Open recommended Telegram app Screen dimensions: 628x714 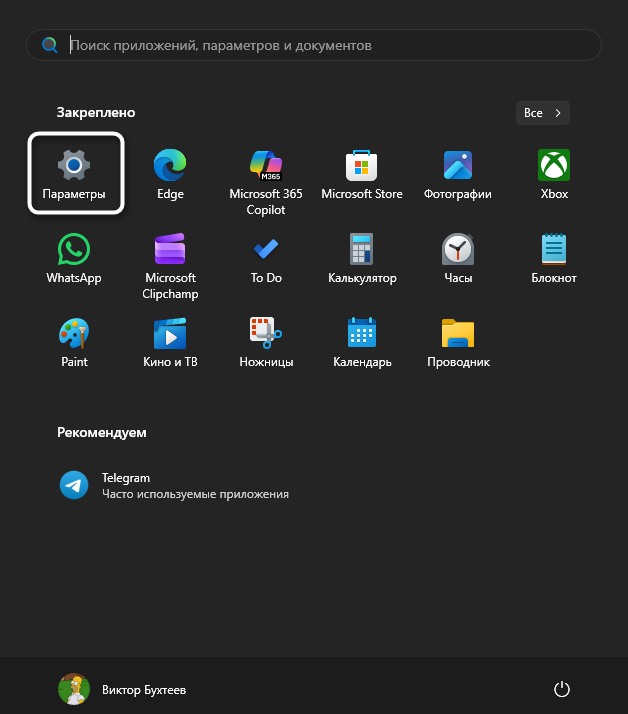173,485
